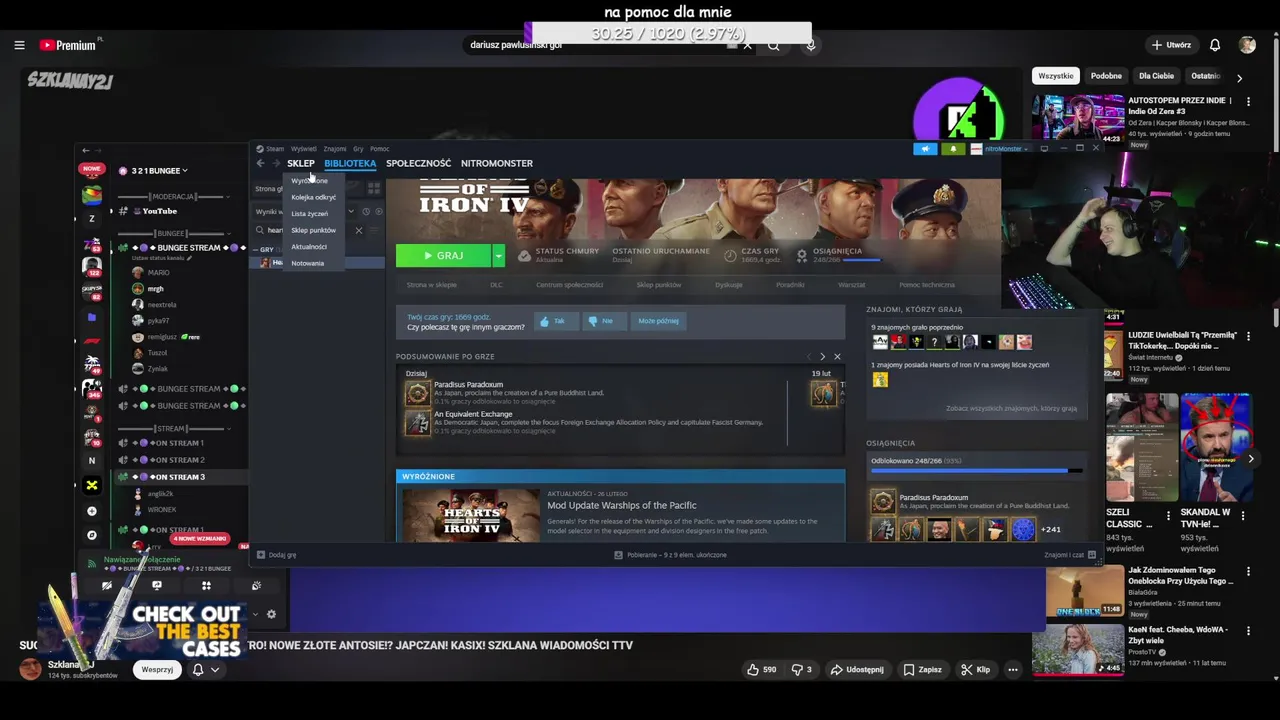Open the SKANDAL W TVN-ie short
Image resolution: width=1280 pixels, height=720 pixels.
click(x=1215, y=447)
